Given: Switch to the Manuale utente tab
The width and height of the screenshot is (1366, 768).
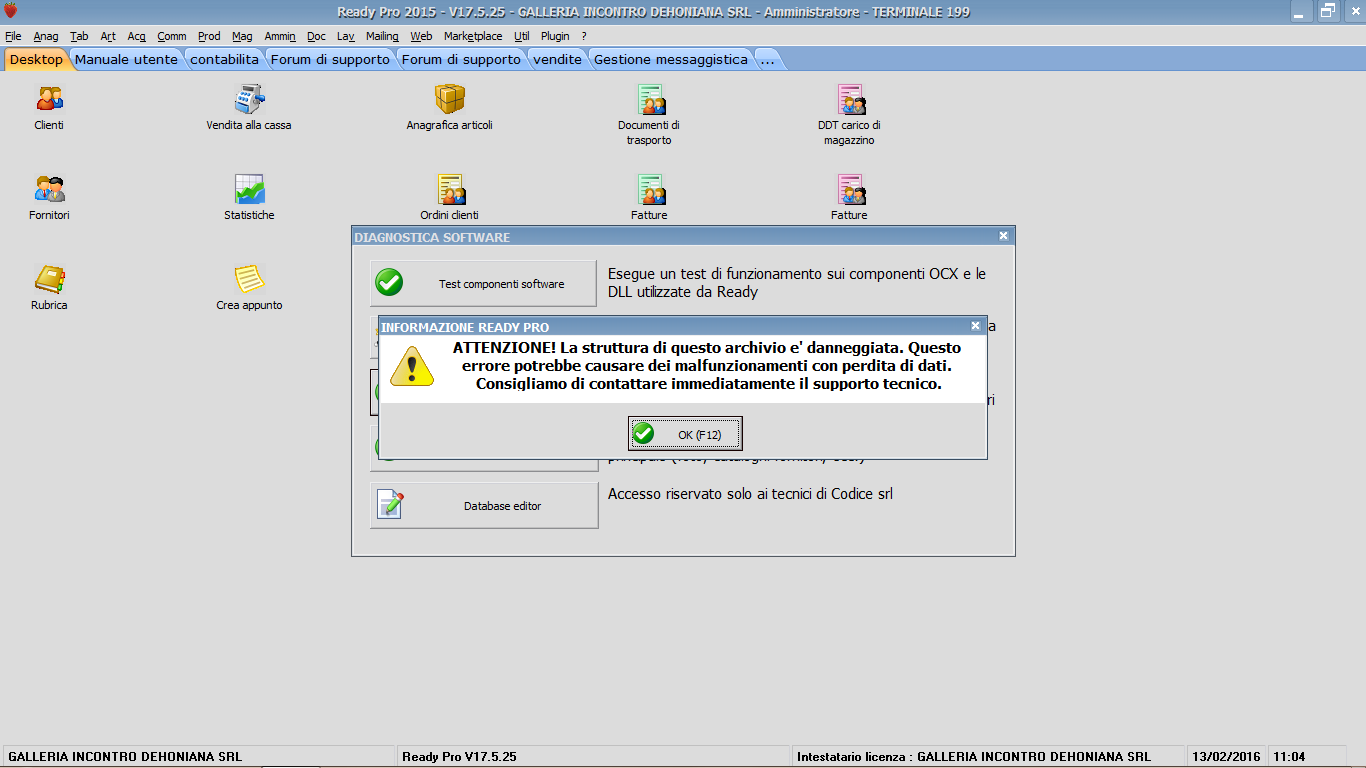Looking at the screenshot, I should 126,59.
